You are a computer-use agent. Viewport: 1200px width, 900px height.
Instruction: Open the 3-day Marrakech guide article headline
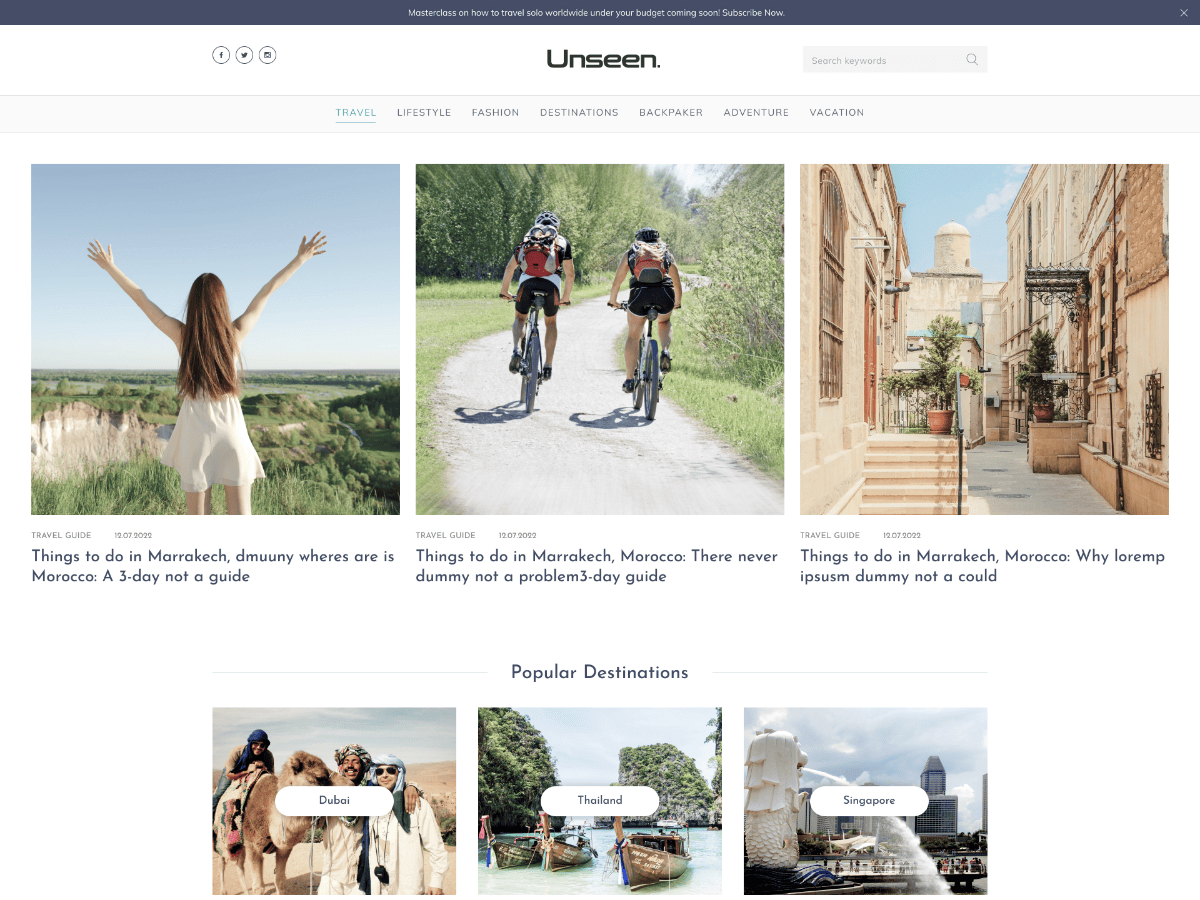coord(212,566)
